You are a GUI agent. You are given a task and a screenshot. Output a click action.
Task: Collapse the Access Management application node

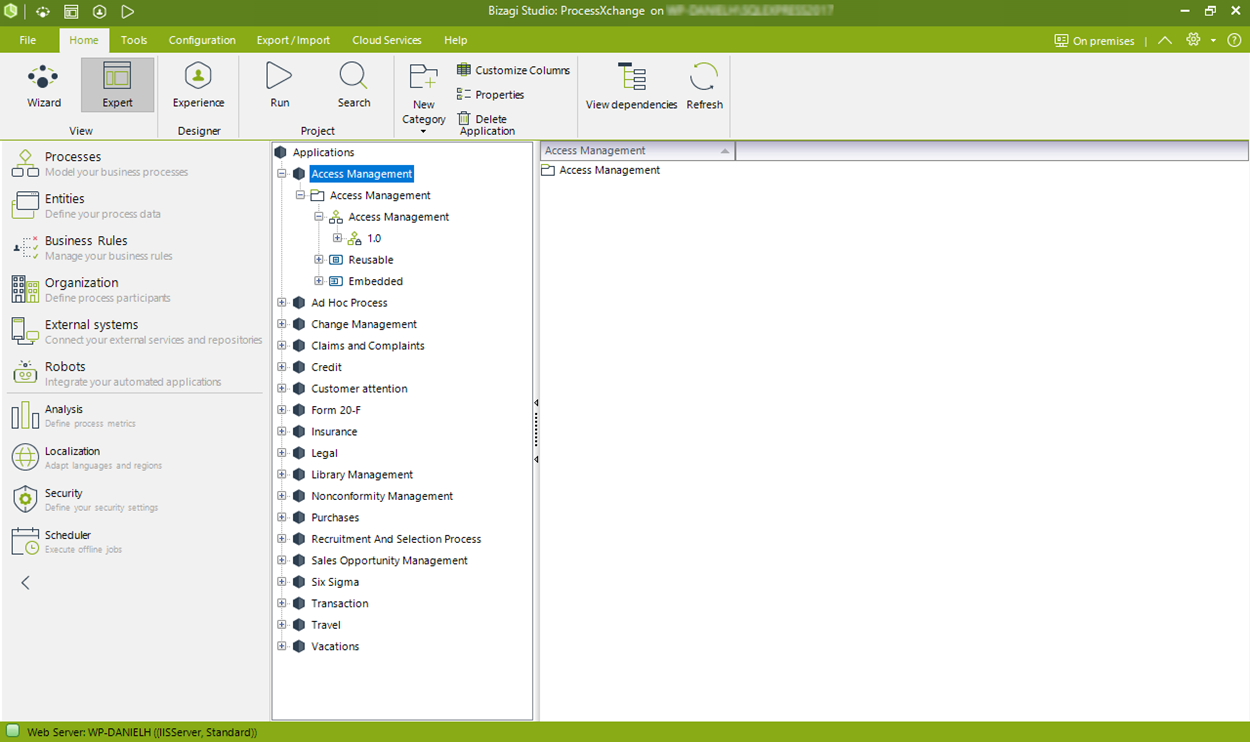click(x=282, y=174)
